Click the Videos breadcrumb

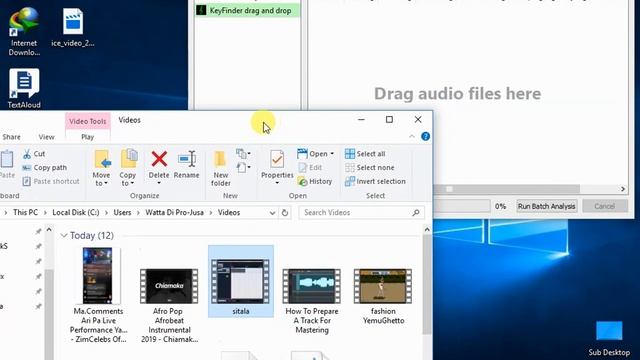click(229, 213)
